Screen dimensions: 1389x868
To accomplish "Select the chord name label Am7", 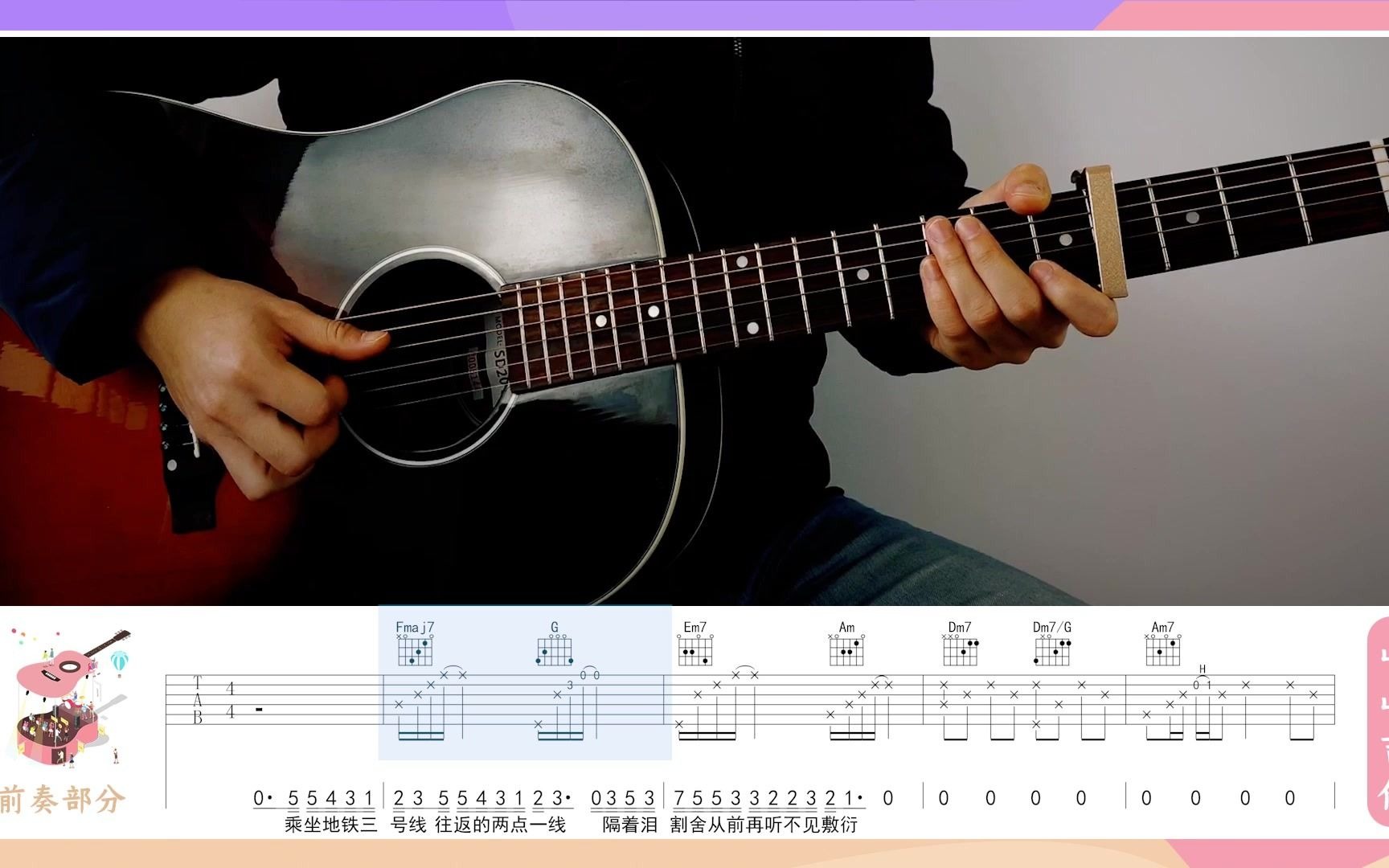I will pyautogui.click(x=1163, y=627).
